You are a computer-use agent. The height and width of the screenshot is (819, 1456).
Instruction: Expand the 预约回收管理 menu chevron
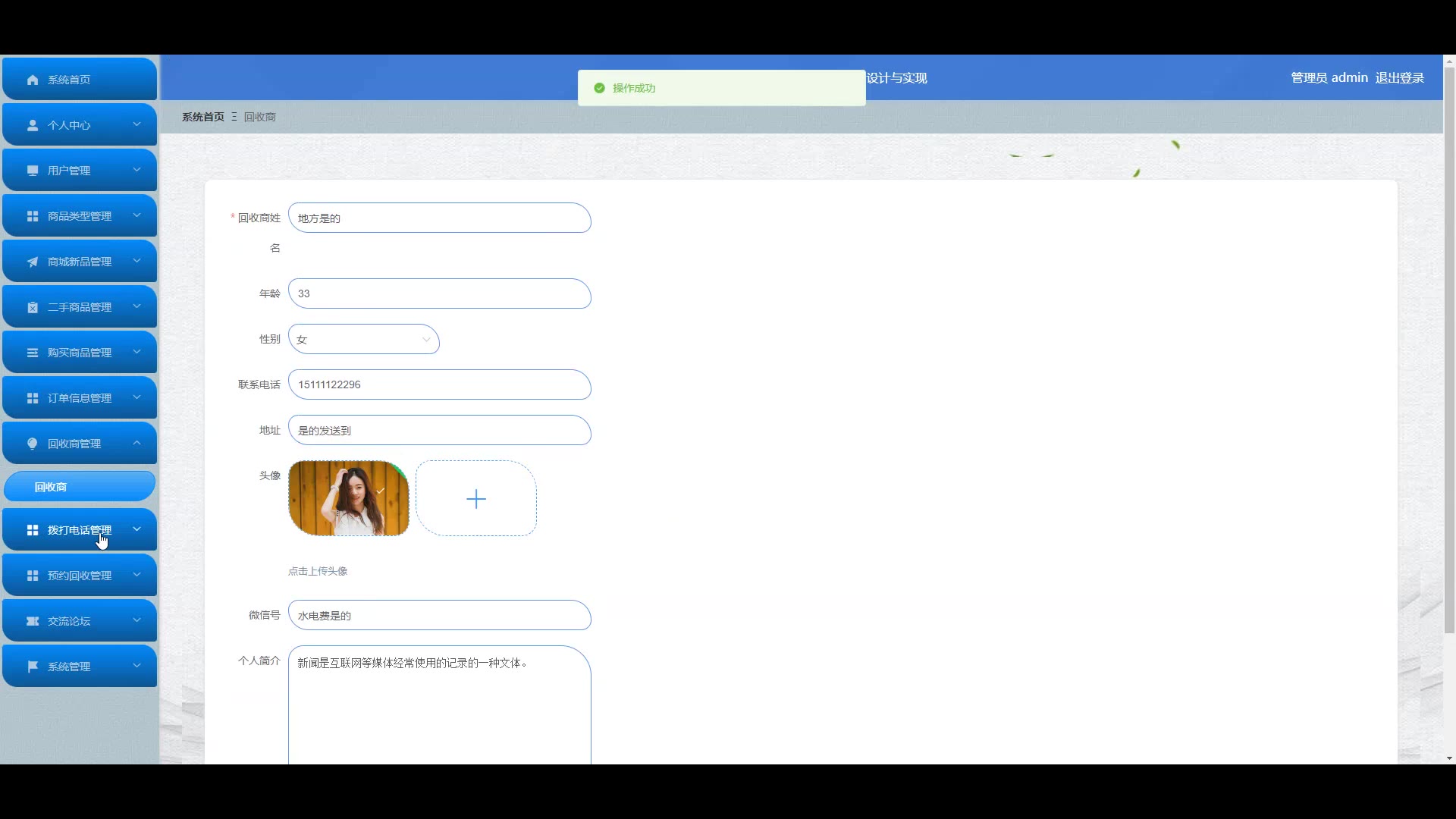coord(137,575)
